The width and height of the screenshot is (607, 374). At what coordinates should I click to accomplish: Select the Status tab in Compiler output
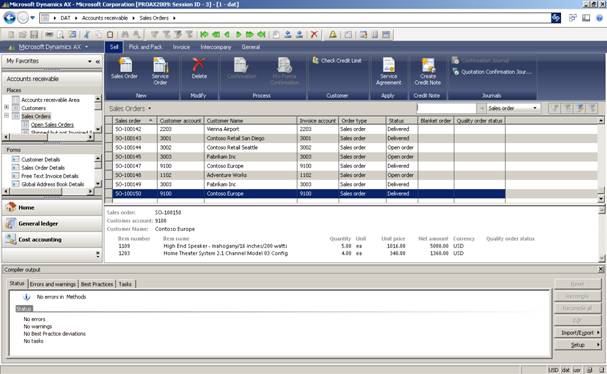[x=17, y=283]
